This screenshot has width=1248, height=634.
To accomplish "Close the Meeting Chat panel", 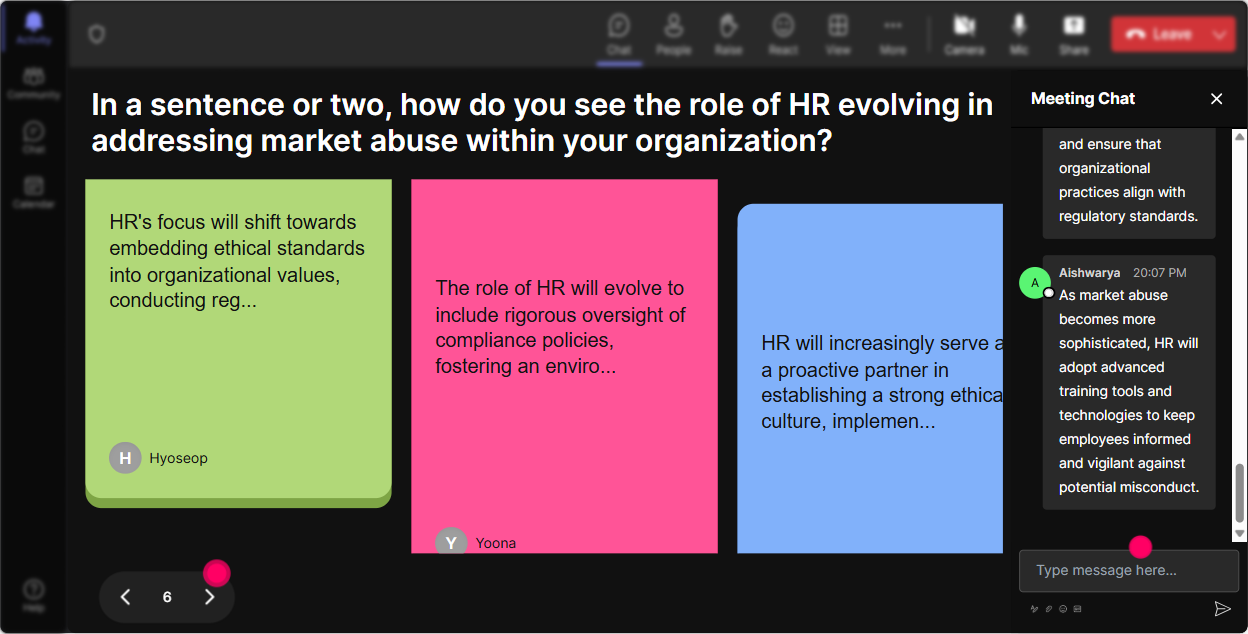I will tap(1216, 98).
